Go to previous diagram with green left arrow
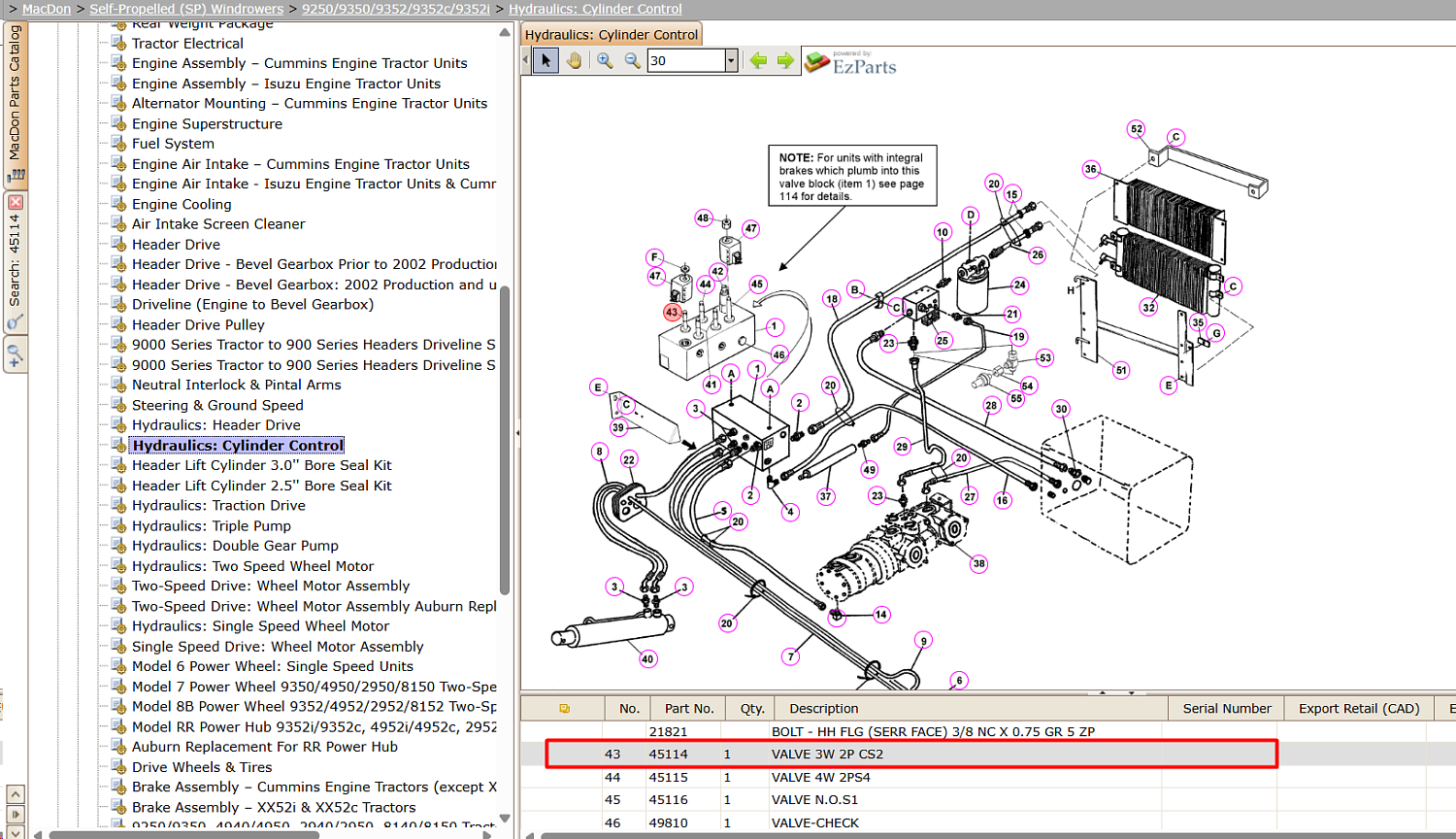The height and width of the screenshot is (839, 1456). tap(758, 60)
